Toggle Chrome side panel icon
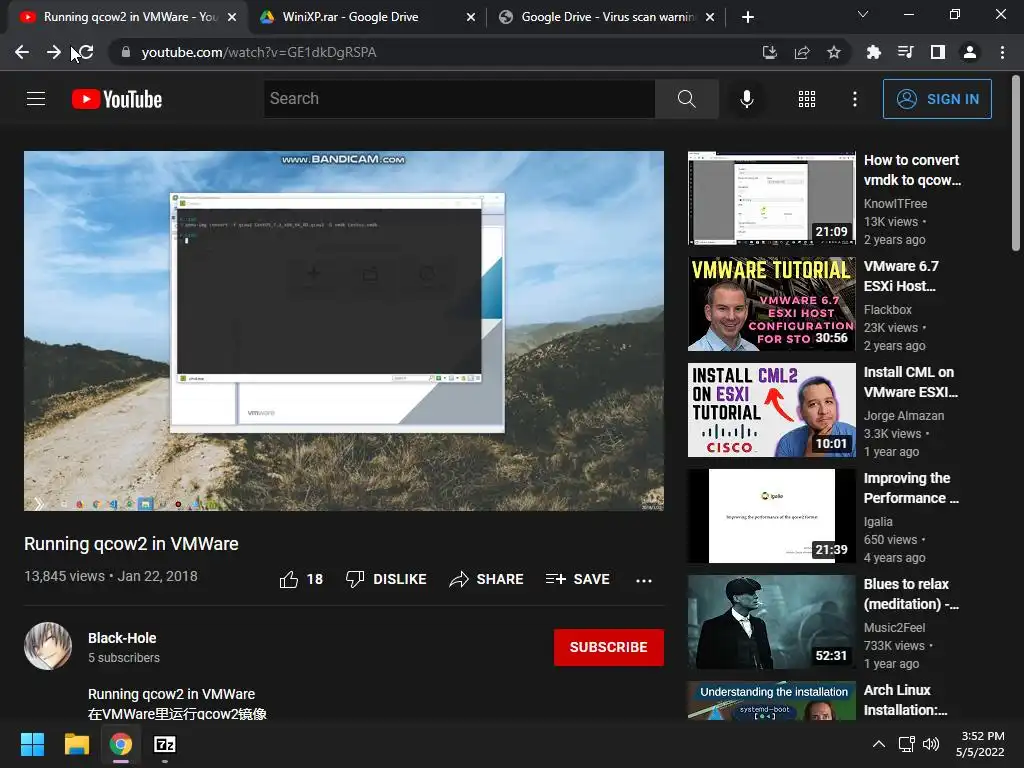 [x=938, y=52]
